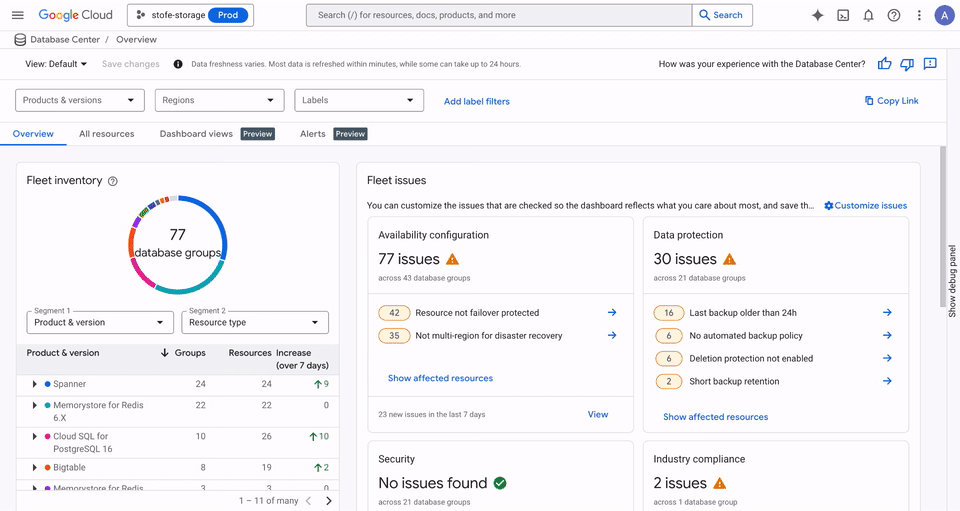Open the Segment 2 Resource type dropdown
The width and height of the screenshot is (960, 511).
tap(256, 323)
